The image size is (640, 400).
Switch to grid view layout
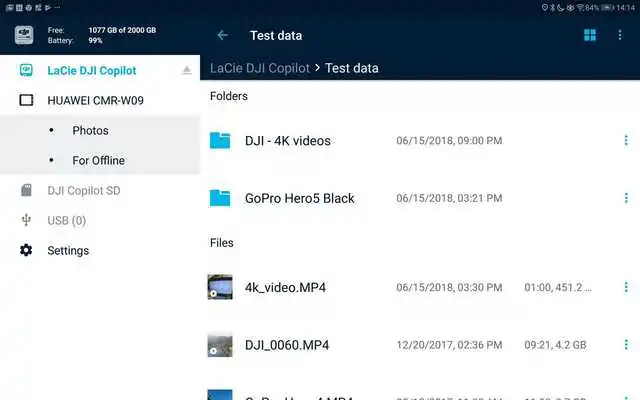pos(590,35)
